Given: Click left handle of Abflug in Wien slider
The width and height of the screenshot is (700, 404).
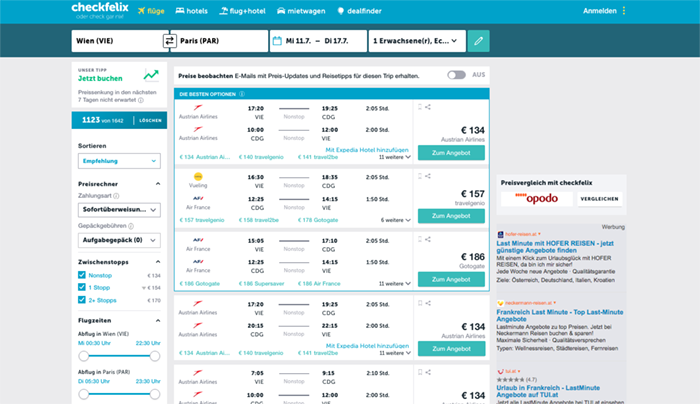Looking at the screenshot, I should [x=83, y=356].
